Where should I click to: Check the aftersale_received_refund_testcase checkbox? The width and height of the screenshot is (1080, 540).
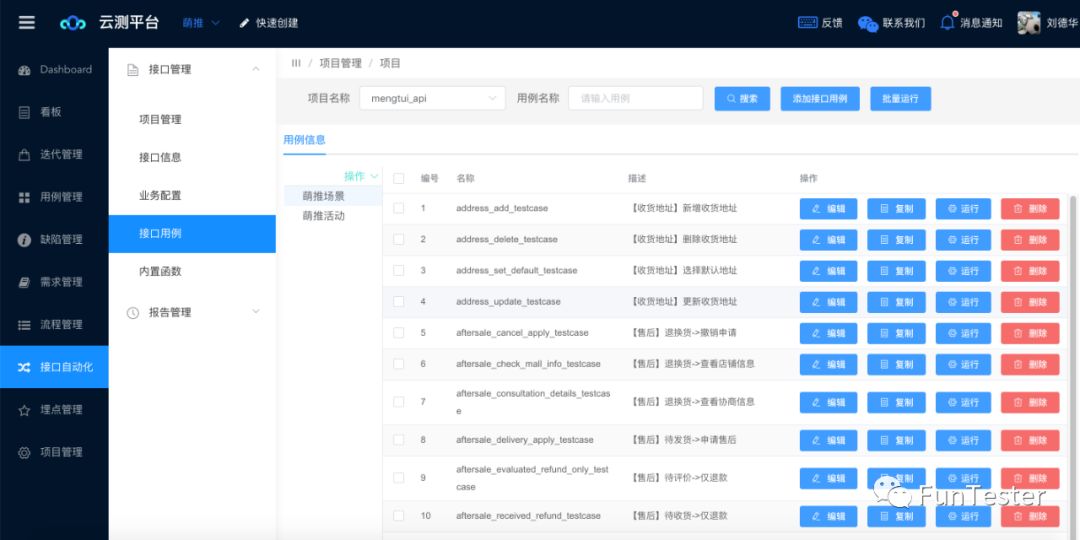pyautogui.click(x=398, y=515)
